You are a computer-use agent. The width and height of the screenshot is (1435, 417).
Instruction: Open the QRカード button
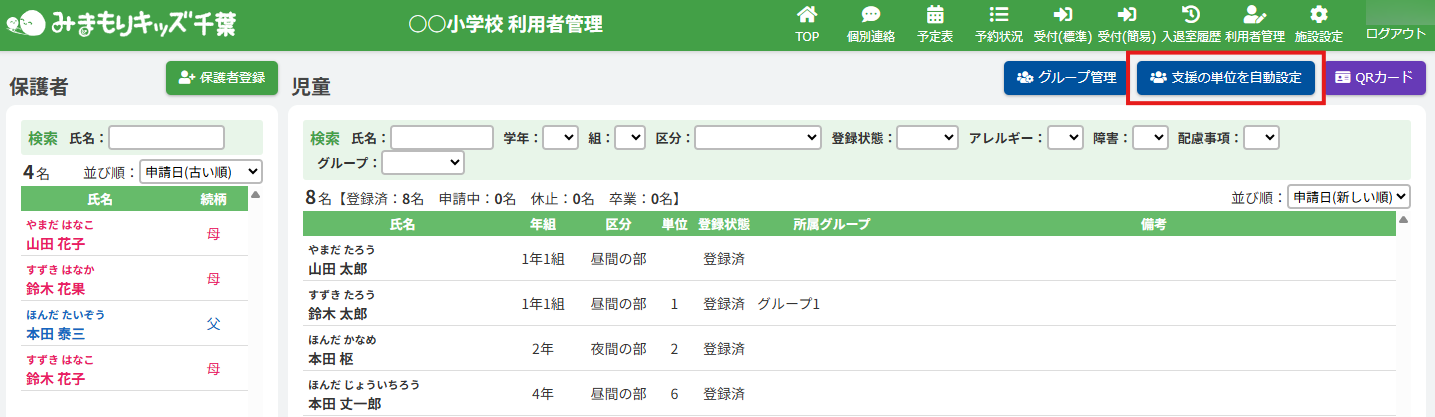tap(1375, 78)
